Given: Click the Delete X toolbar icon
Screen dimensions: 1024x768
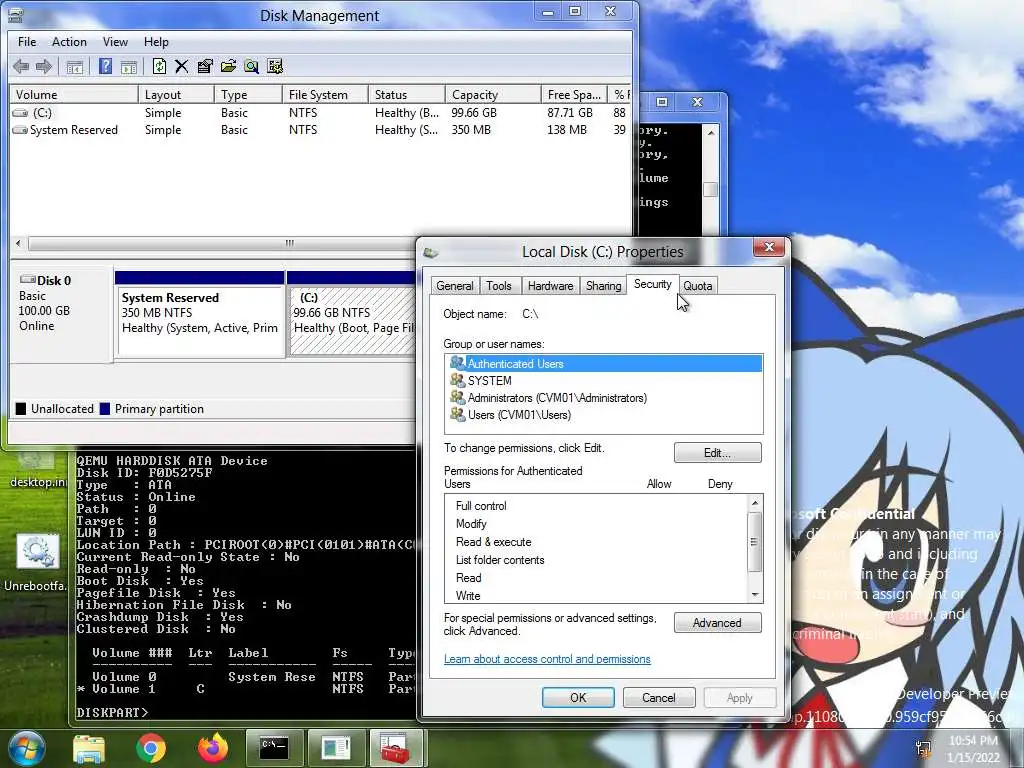Looking at the screenshot, I should pos(182,66).
